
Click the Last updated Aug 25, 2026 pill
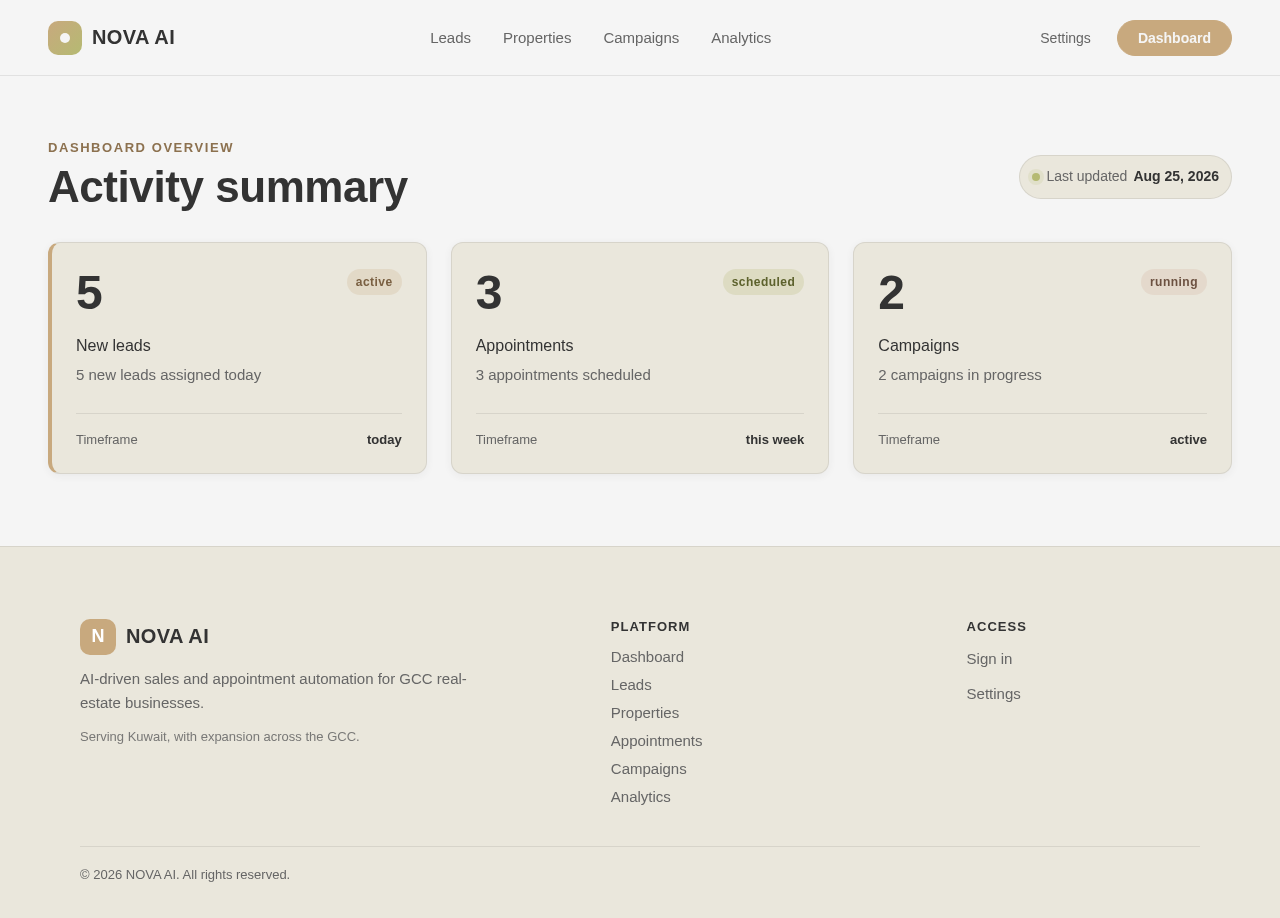[1125, 177]
